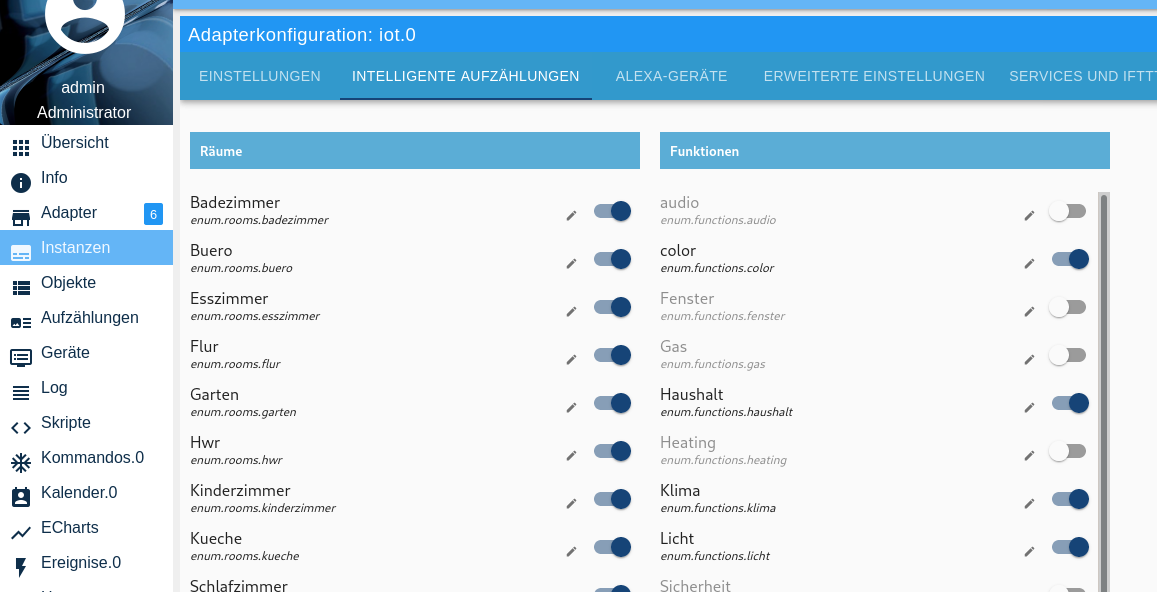1157x592 pixels.
Task: Edit the Licht function name
Action: pyautogui.click(x=1029, y=551)
